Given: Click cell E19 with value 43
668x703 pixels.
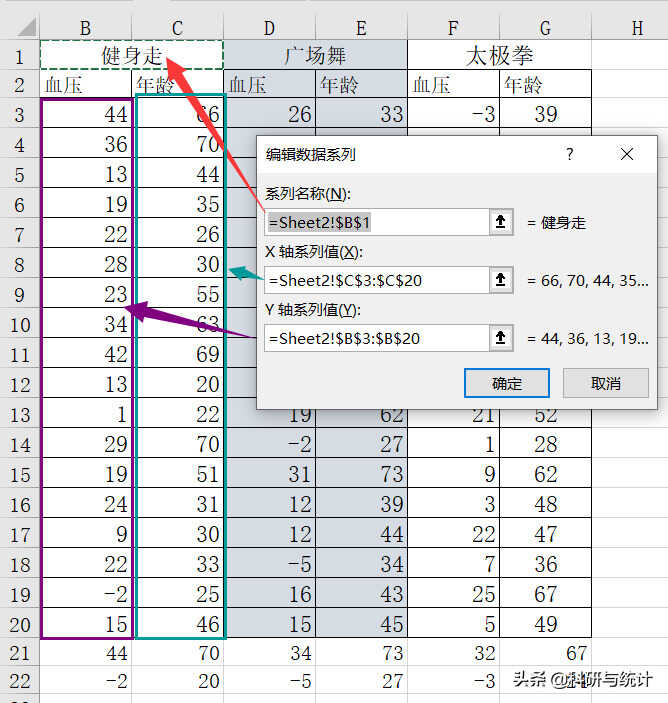Looking at the screenshot, I should pos(361,594).
